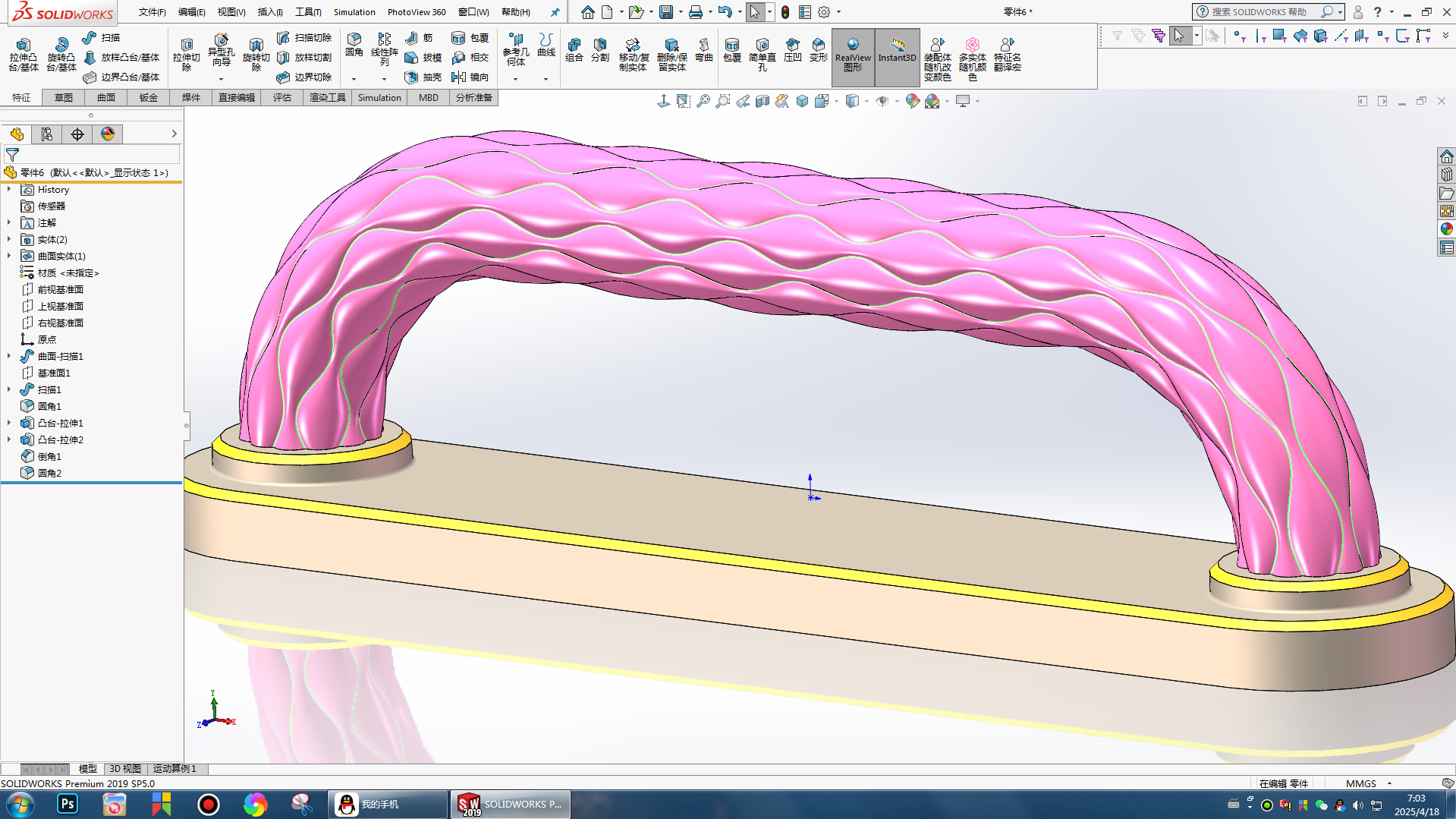Switch to the 曲面 ribbon tab
Image resolution: width=1456 pixels, height=819 pixels.
click(105, 97)
